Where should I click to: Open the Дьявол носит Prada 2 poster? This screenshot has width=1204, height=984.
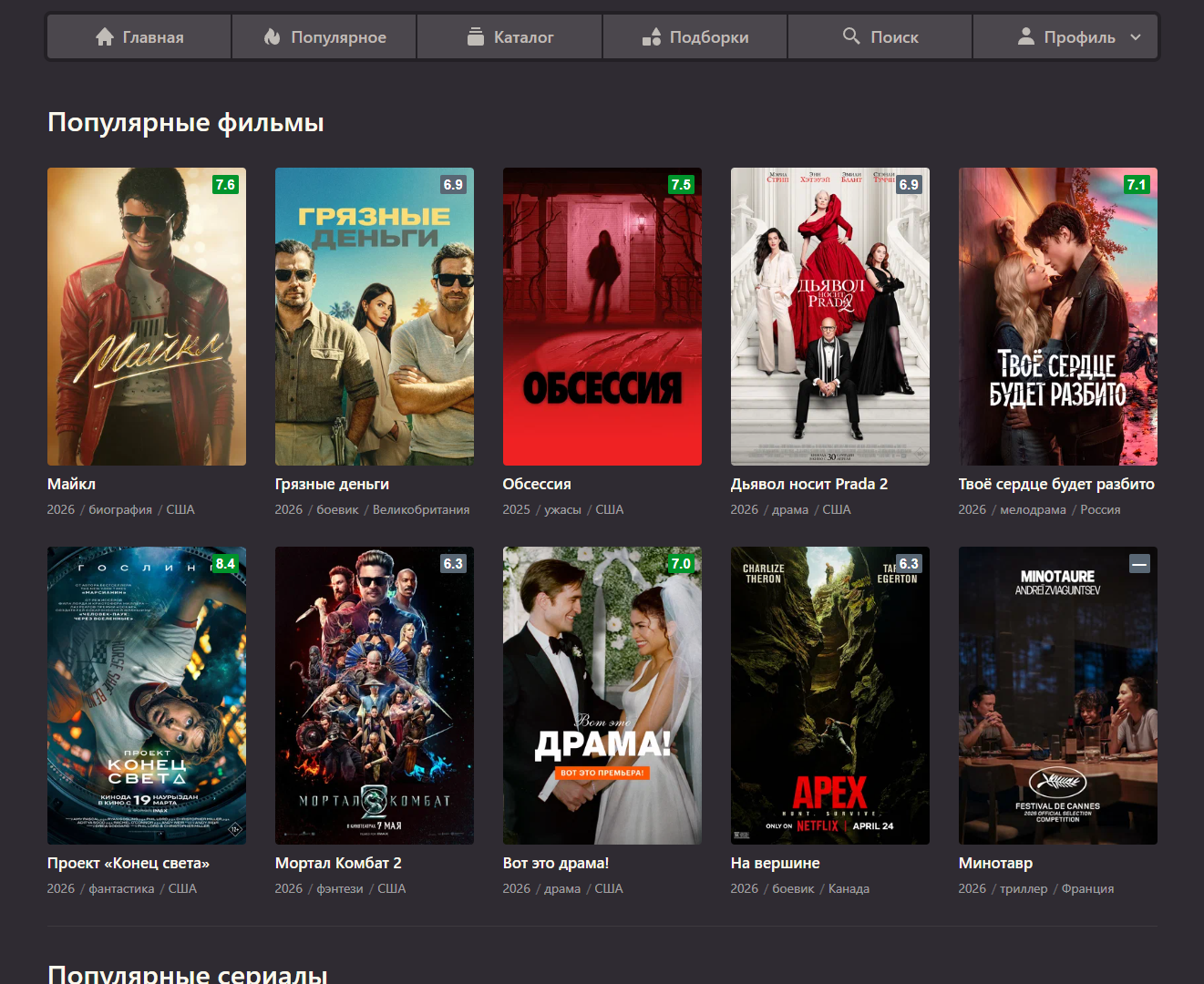[830, 316]
